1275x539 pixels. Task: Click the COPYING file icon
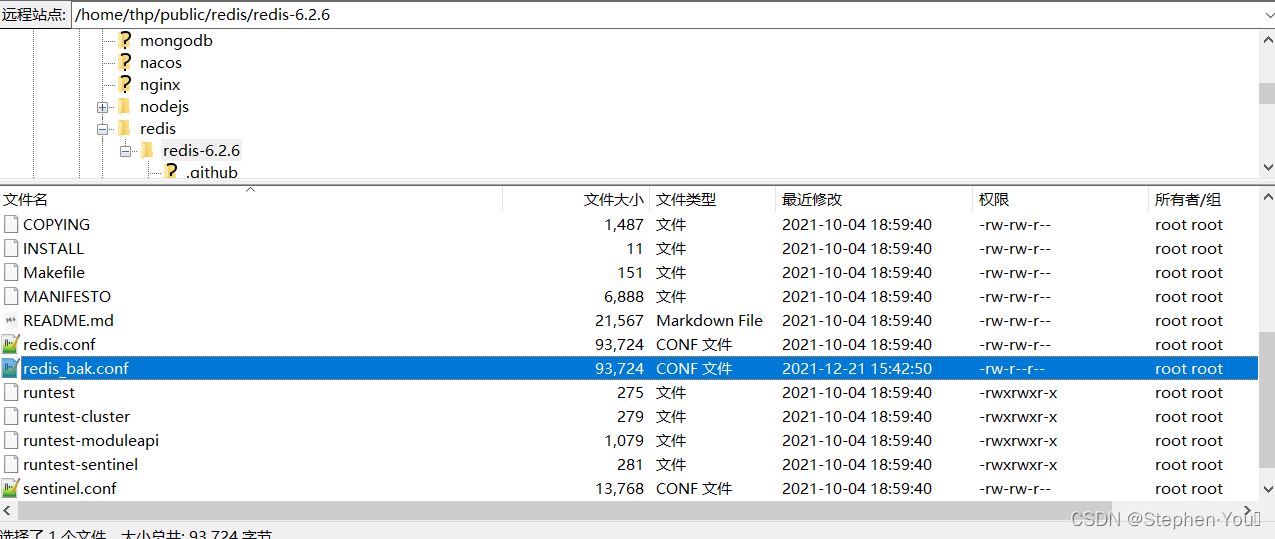point(11,225)
